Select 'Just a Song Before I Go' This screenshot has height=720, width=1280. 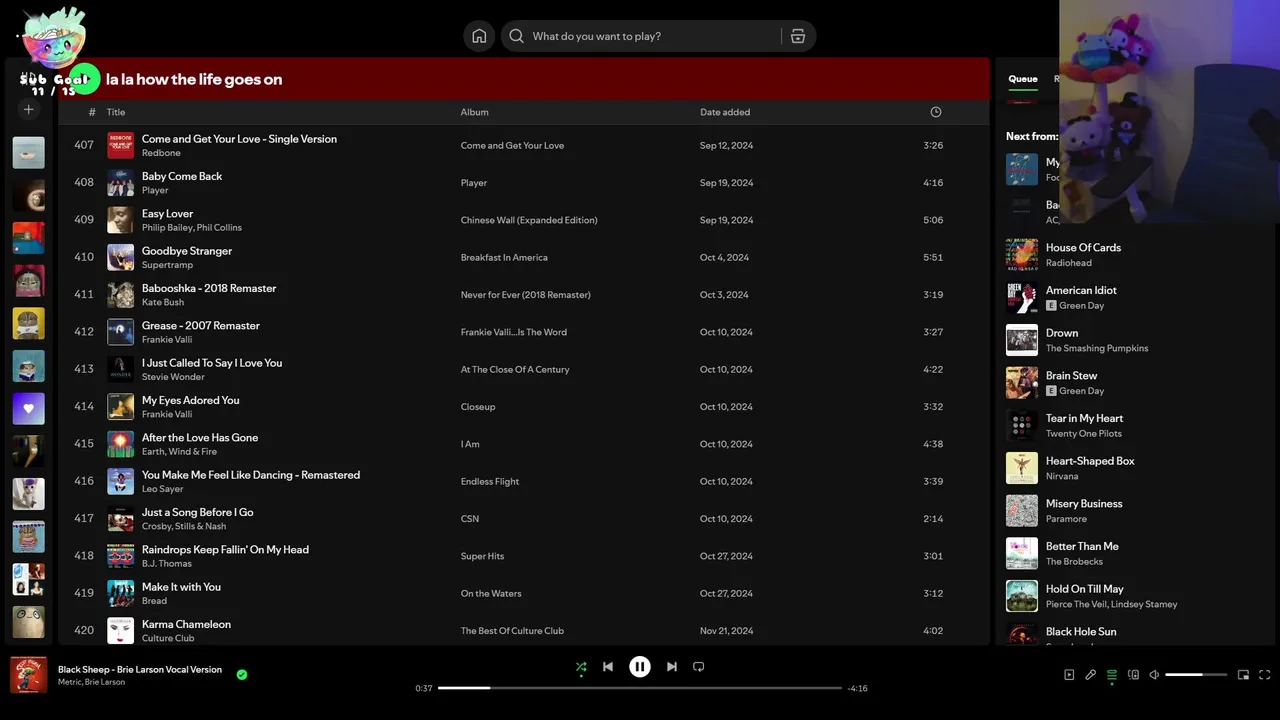(x=198, y=512)
